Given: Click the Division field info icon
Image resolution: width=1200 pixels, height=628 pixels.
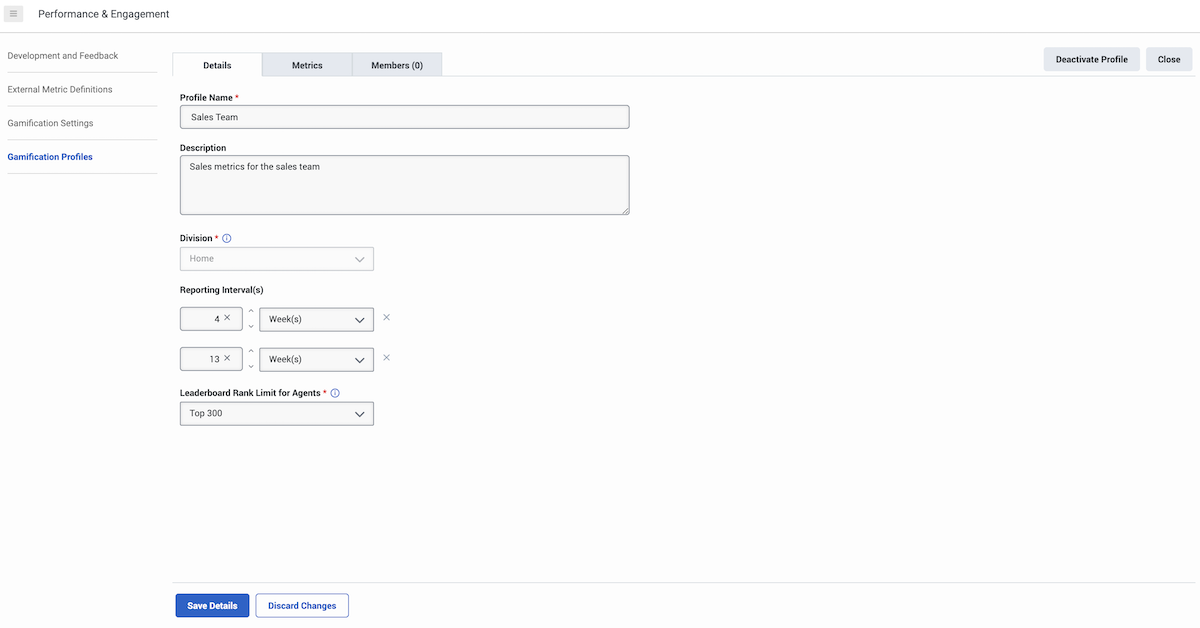Looking at the screenshot, I should (x=226, y=238).
